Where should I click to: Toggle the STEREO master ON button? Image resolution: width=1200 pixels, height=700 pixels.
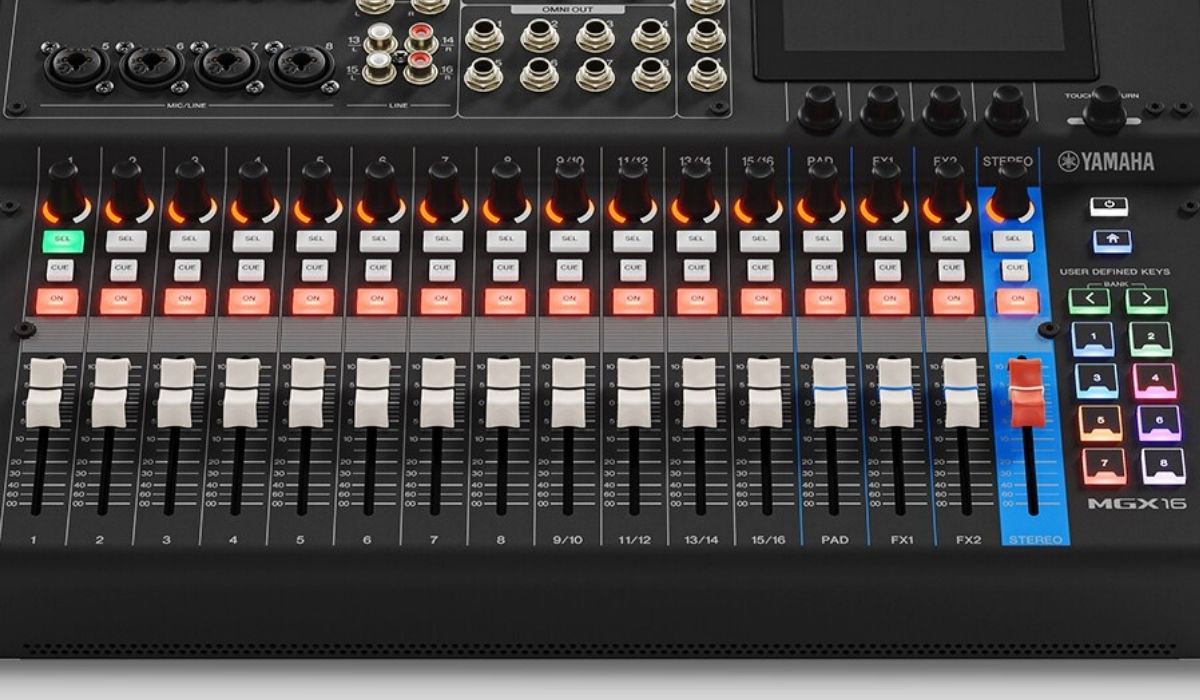coord(1017,300)
